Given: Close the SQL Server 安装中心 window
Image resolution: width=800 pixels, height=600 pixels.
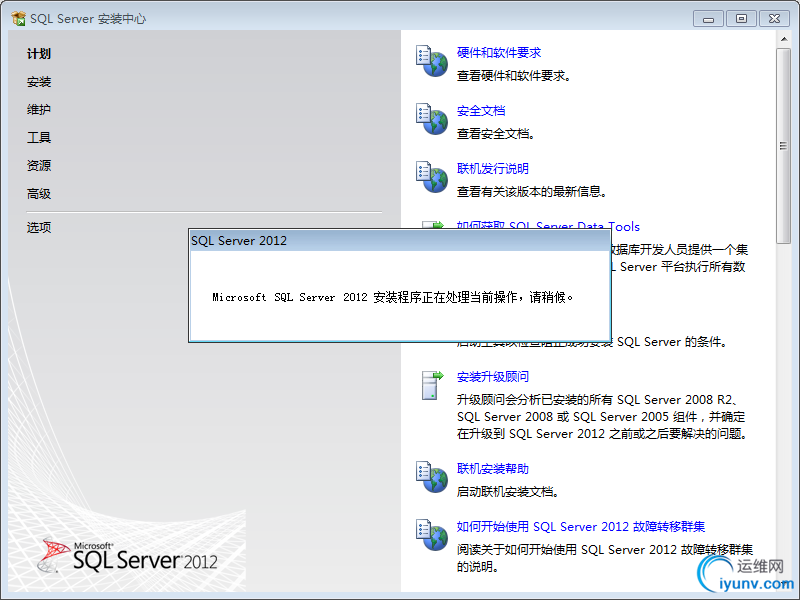Looking at the screenshot, I should coord(774,19).
